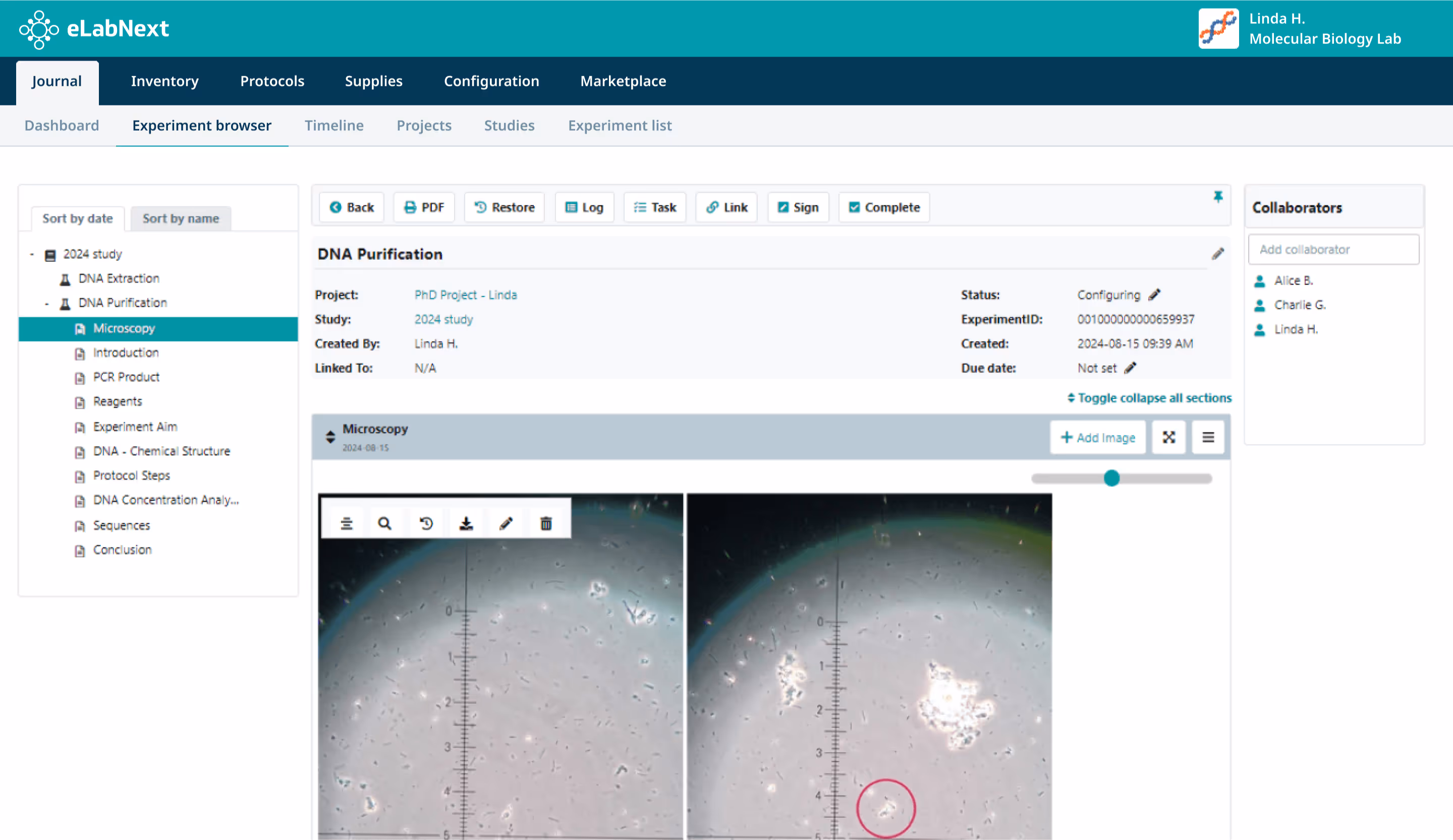Image resolution: width=1453 pixels, height=840 pixels.
Task: Collapse the DNA Purification tree node
Action: (x=47, y=303)
